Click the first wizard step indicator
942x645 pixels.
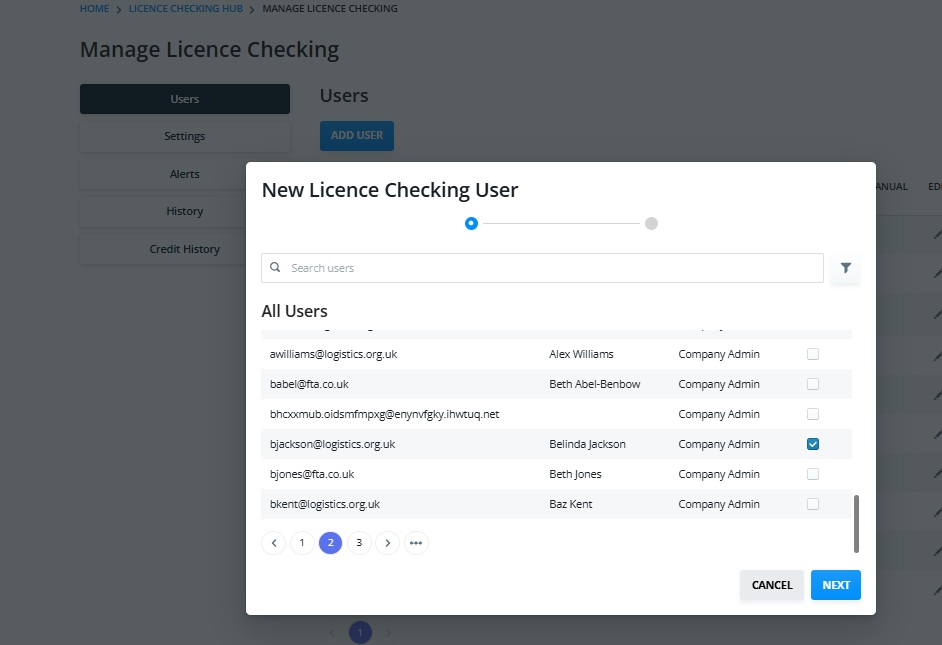tap(471, 223)
